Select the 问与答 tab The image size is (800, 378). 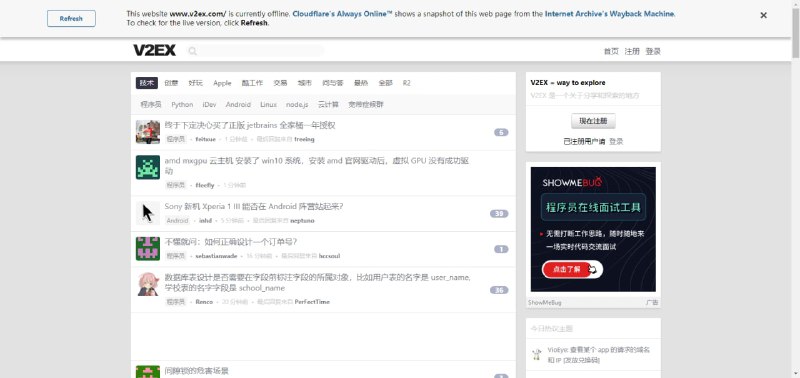[x=333, y=83]
